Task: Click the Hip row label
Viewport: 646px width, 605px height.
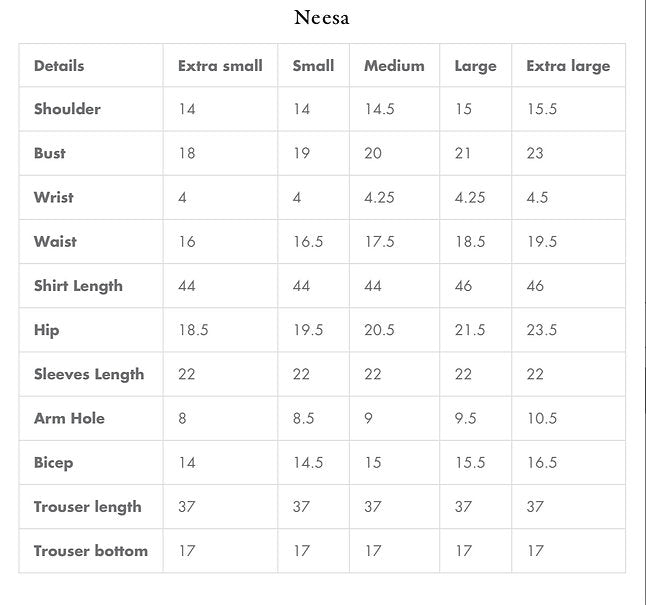Action: 46,330
